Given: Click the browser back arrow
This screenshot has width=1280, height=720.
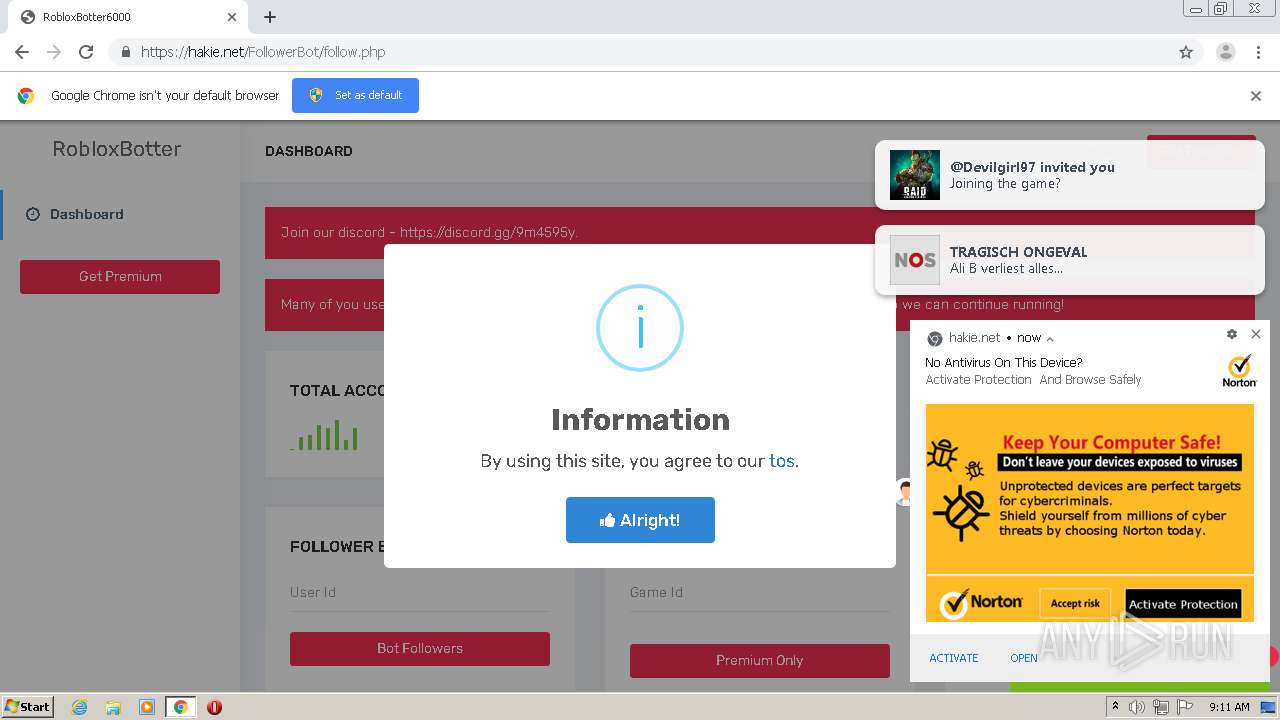Looking at the screenshot, I should (x=22, y=52).
